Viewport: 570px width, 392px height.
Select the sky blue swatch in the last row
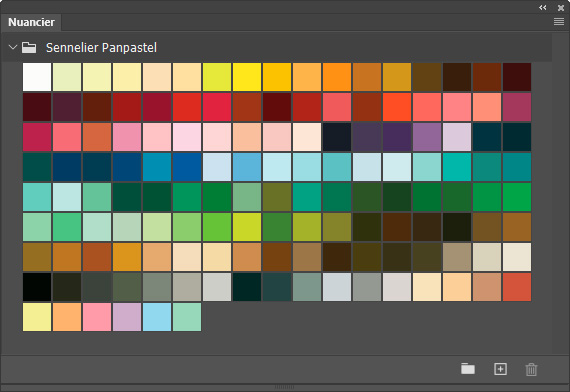pos(157,317)
